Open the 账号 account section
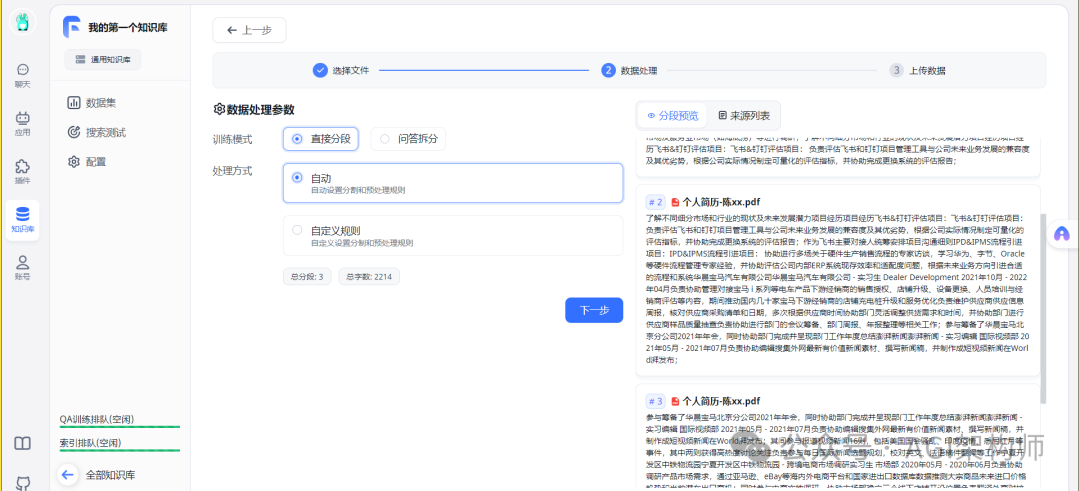The height and width of the screenshot is (491, 1080). pyautogui.click(x=23, y=268)
